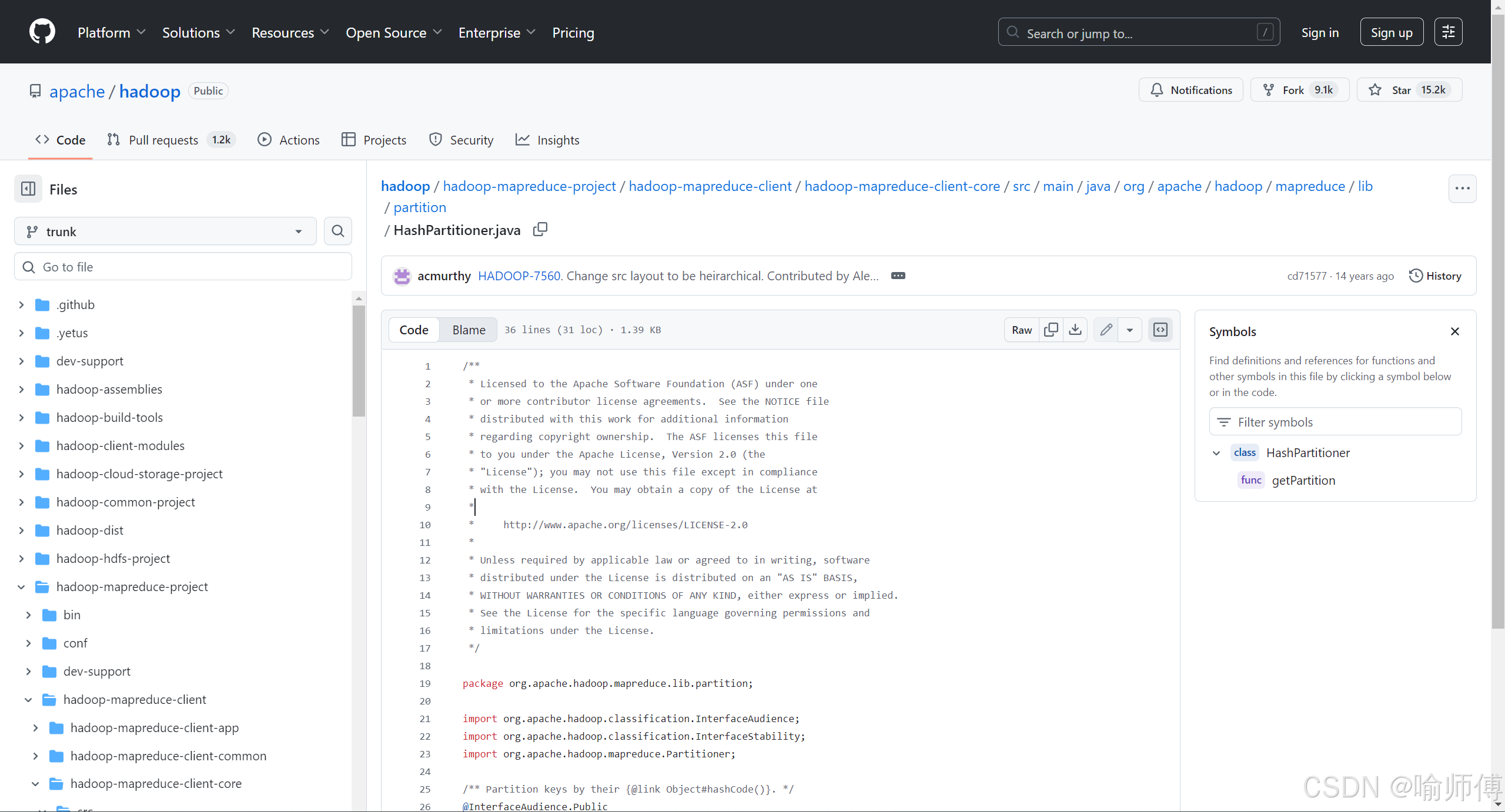The width and height of the screenshot is (1505, 812).
Task: Click the Notifications bell button
Action: (x=1190, y=90)
